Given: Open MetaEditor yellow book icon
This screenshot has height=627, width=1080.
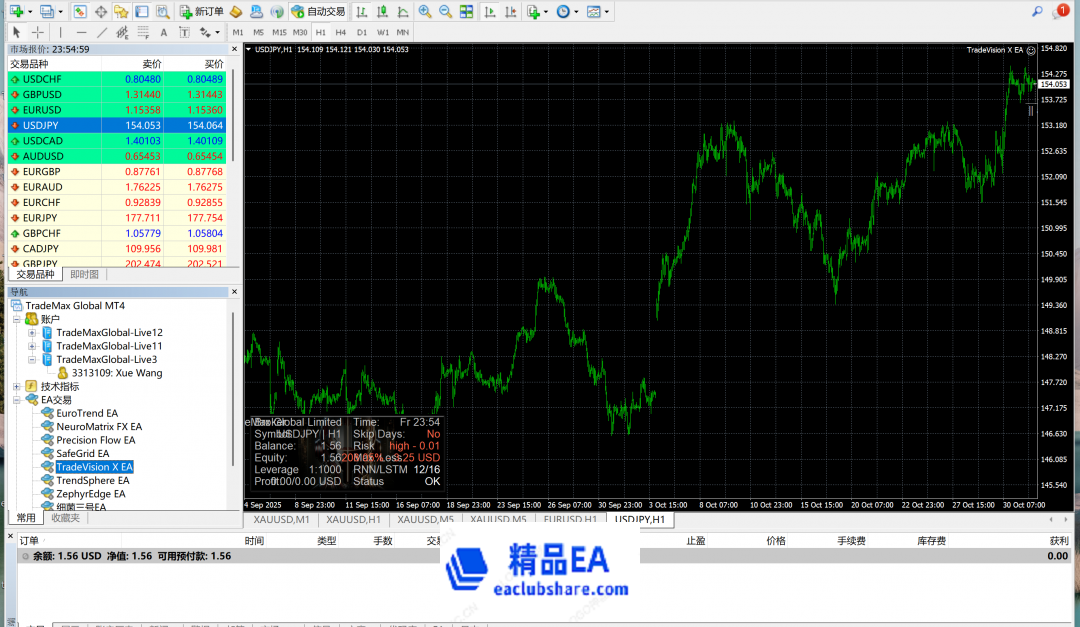Looking at the screenshot, I should point(236,12).
